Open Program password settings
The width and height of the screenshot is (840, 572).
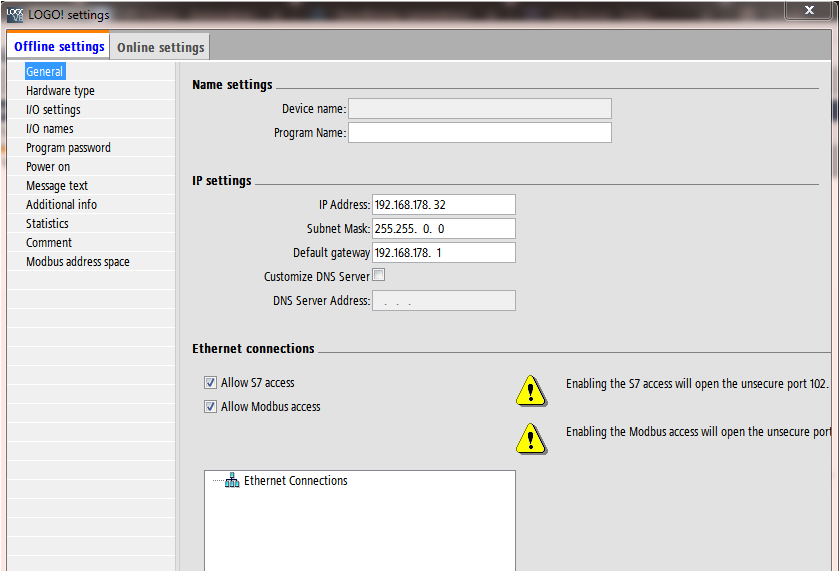[x=68, y=148]
